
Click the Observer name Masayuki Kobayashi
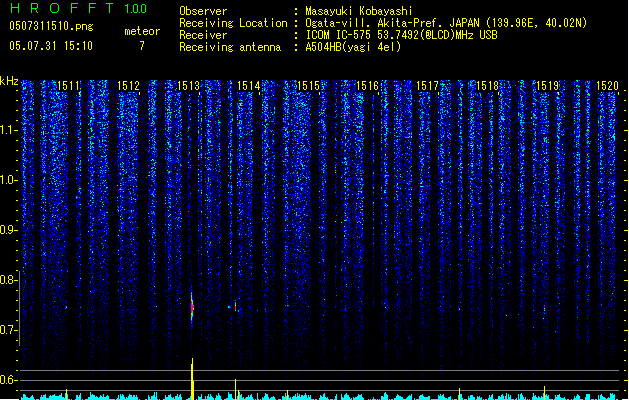[x=359, y=11]
